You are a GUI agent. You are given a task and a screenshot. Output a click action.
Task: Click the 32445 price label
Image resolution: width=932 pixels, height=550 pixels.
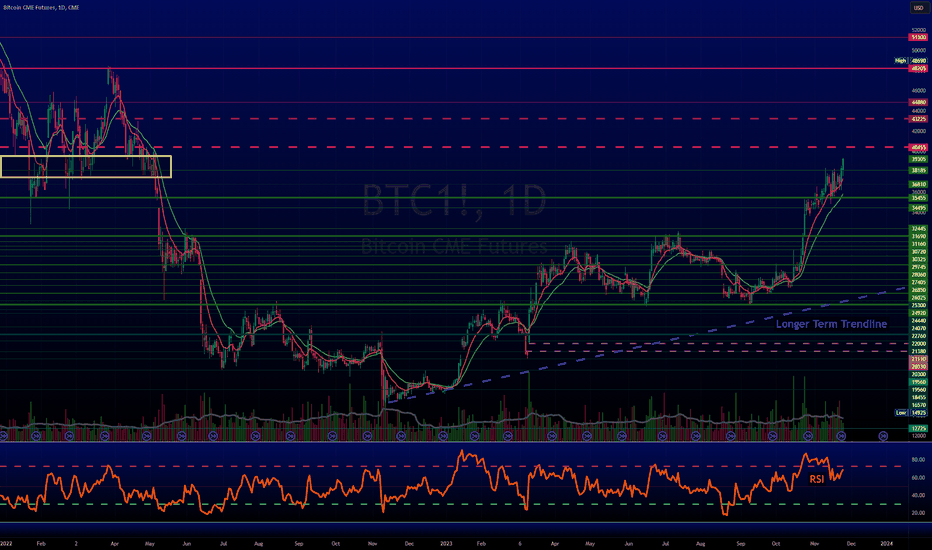point(919,228)
